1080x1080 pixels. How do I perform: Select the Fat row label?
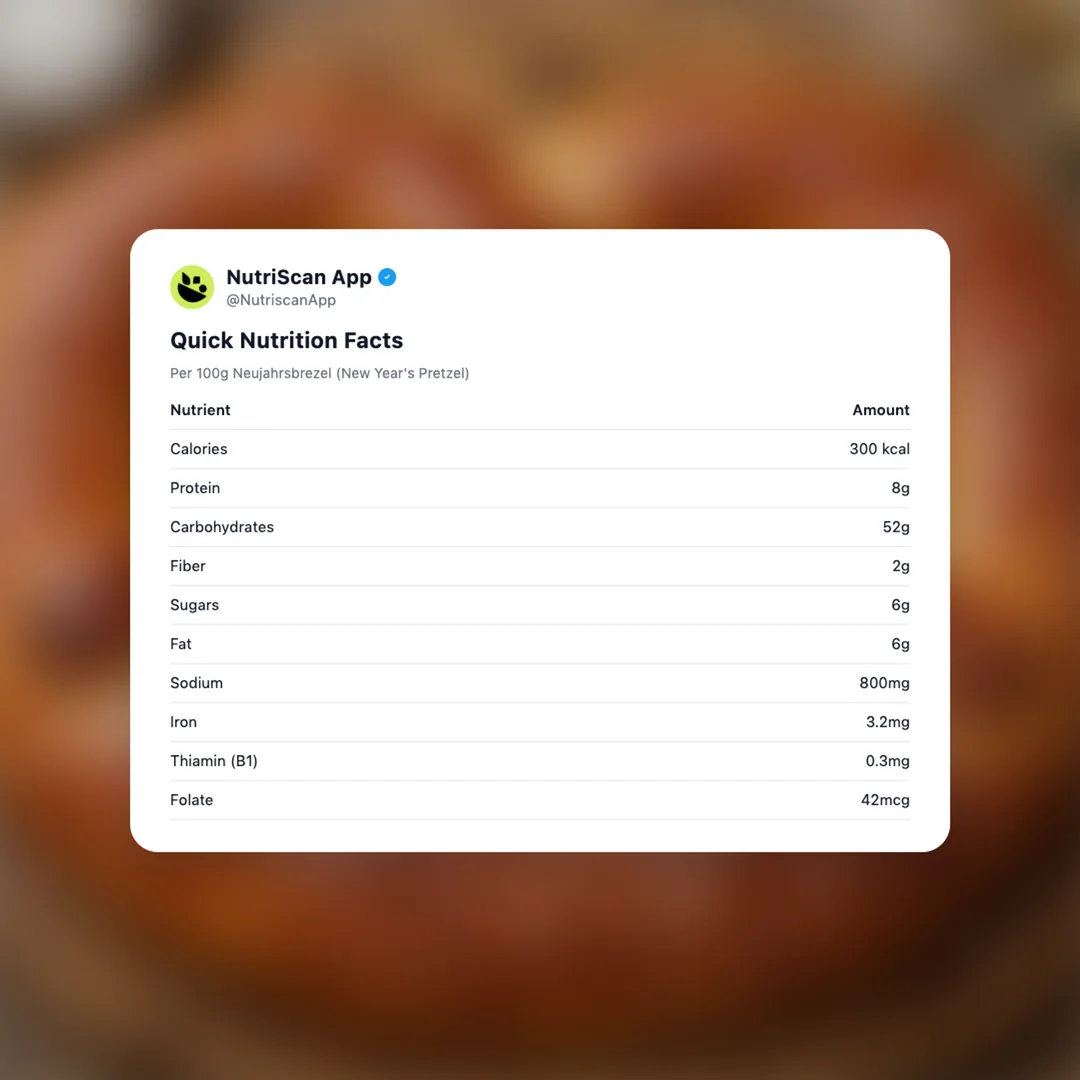pyautogui.click(x=181, y=644)
